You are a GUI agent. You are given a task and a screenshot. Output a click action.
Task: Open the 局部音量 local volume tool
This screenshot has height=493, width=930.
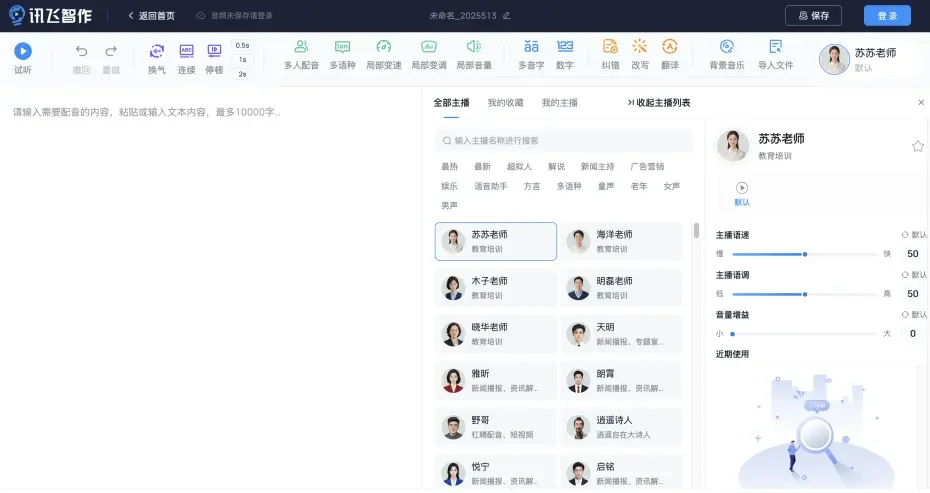coord(474,56)
